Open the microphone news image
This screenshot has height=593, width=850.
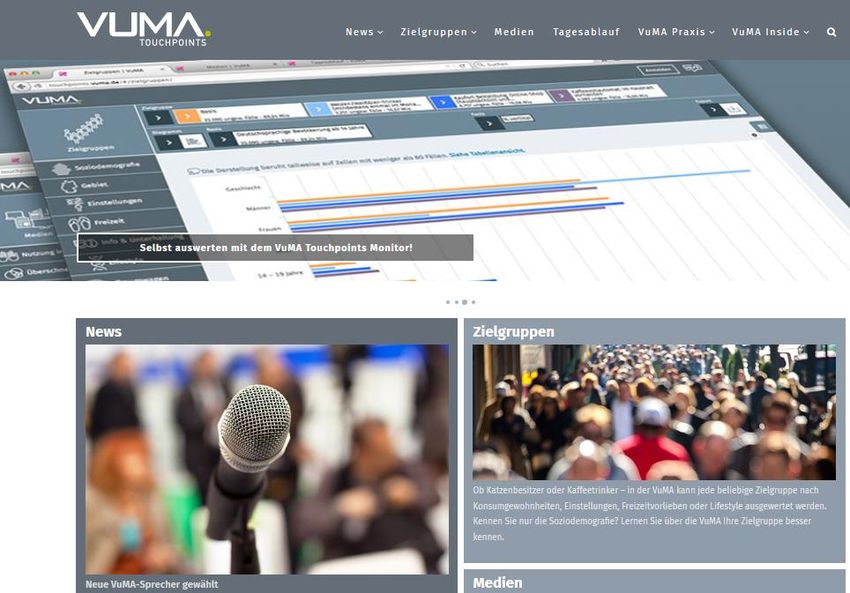tap(267, 459)
